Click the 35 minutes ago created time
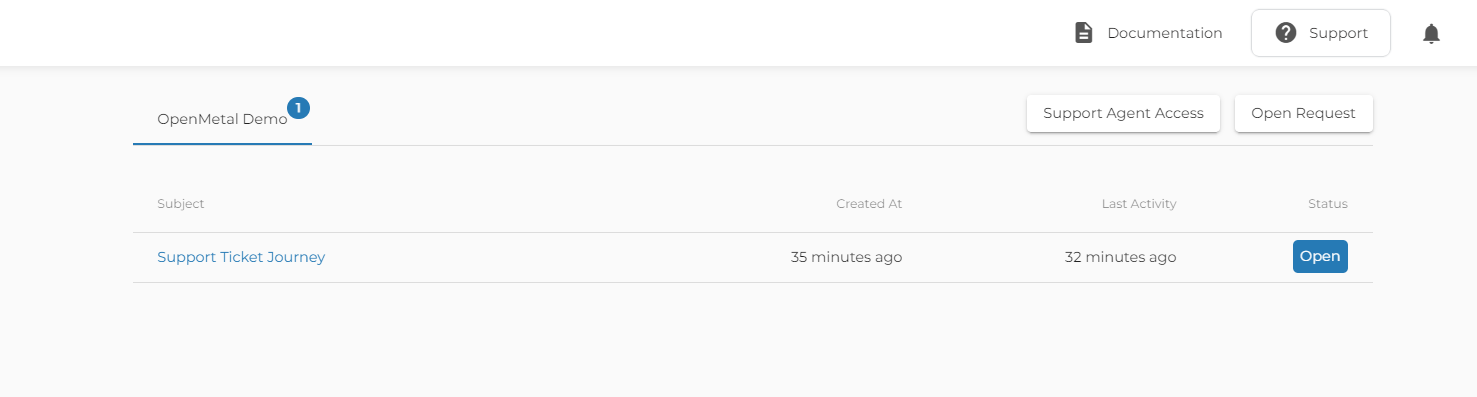This screenshot has width=1477, height=397. pos(846,257)
